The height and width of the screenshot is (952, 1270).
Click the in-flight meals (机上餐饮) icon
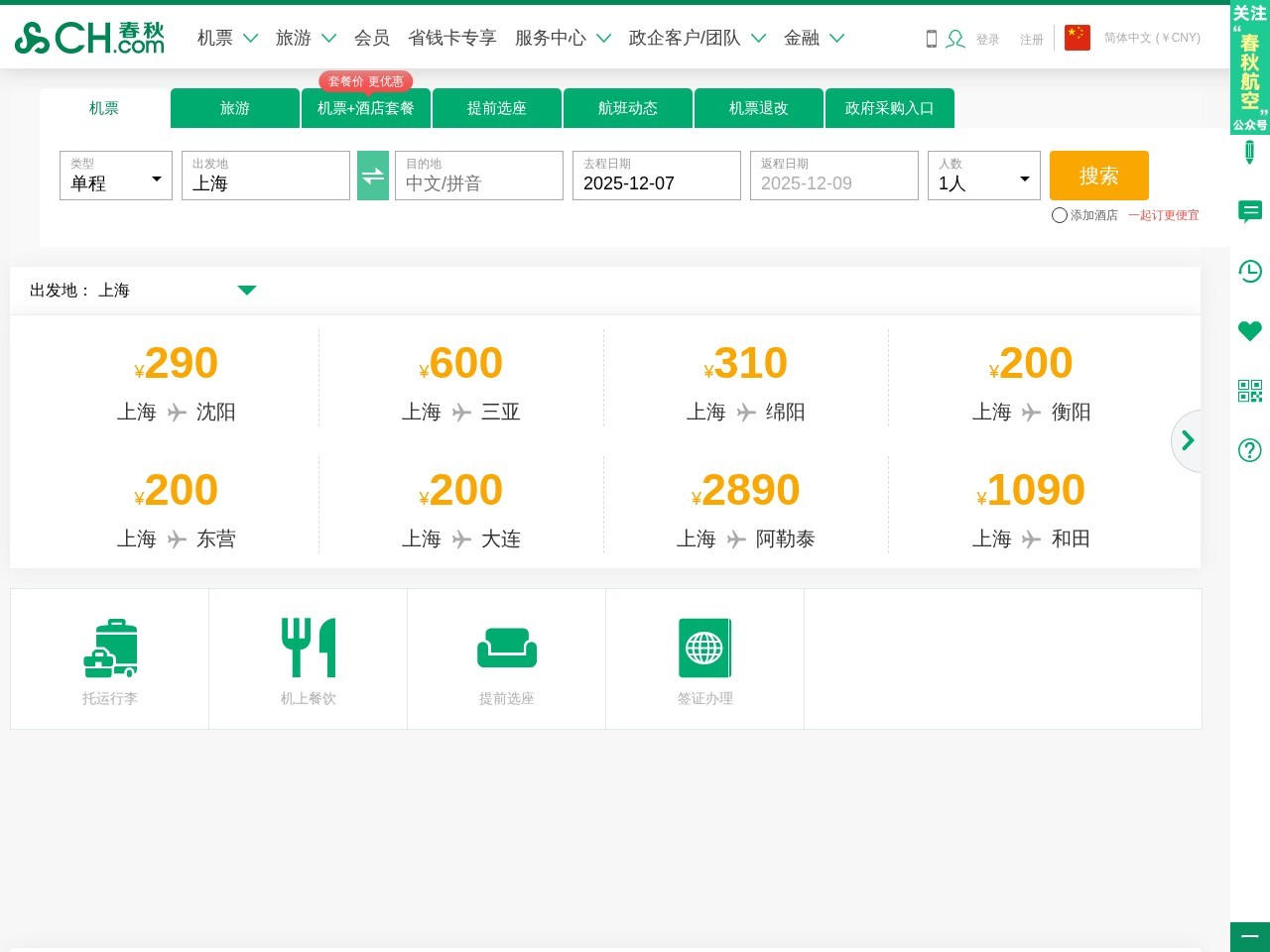(x=308, y=650)
